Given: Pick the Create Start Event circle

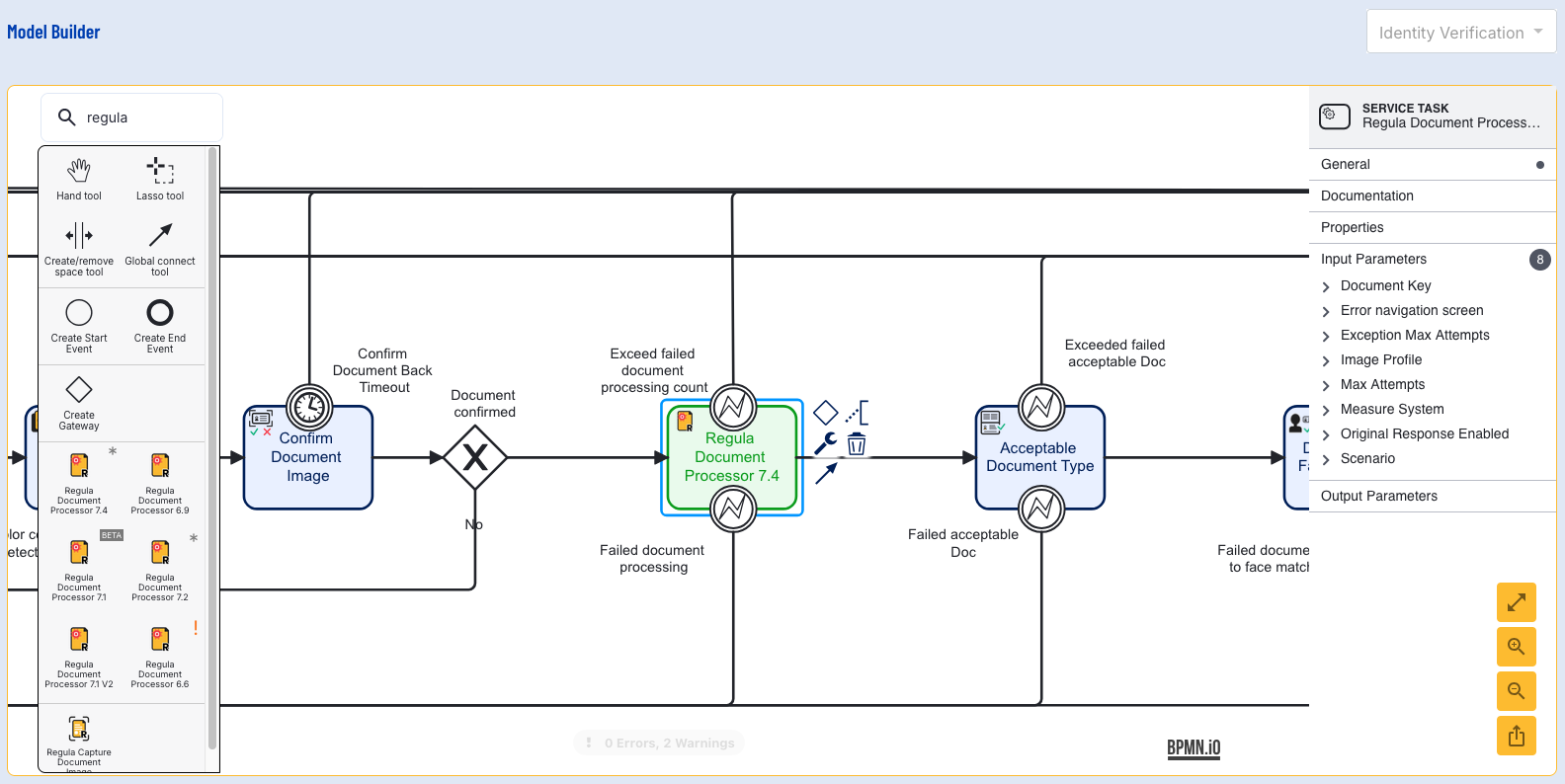Looking at the screenshot, I should (x=79, y=326).
